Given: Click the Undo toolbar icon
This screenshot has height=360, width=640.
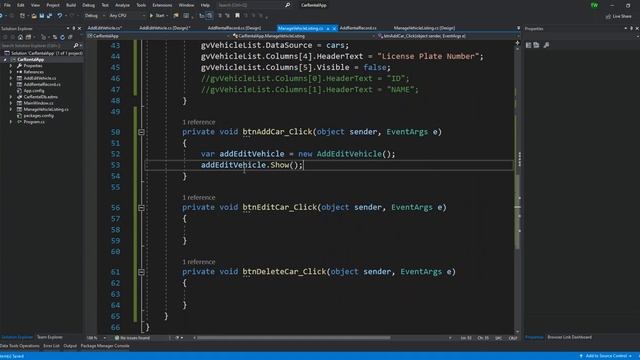Looking at the screenshot, I should (x=60, y=16).
